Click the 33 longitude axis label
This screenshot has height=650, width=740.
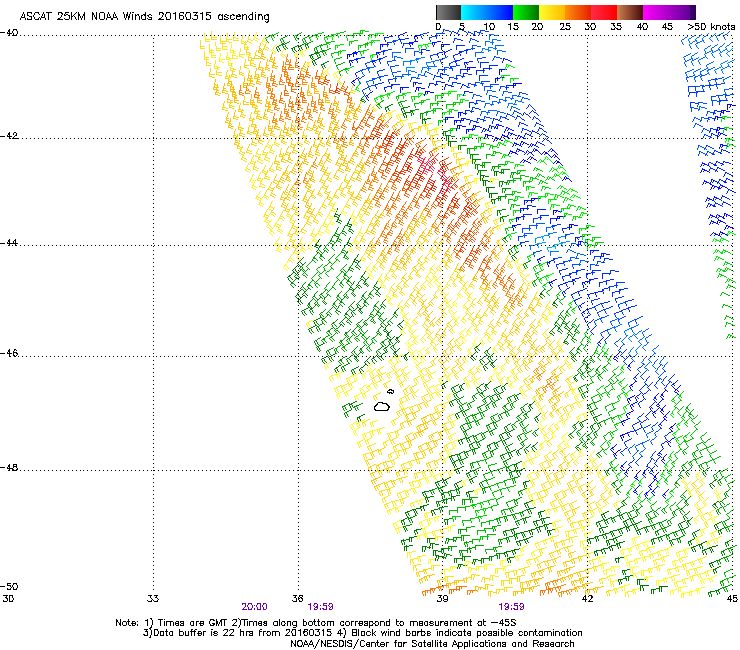[153, 599]
